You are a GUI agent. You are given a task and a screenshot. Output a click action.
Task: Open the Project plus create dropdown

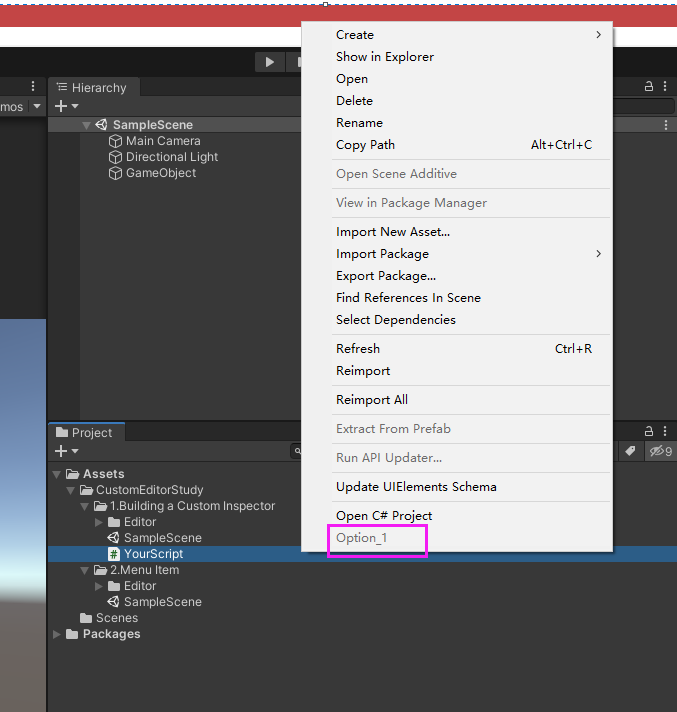pyautogui.click(x=66, y=451)
